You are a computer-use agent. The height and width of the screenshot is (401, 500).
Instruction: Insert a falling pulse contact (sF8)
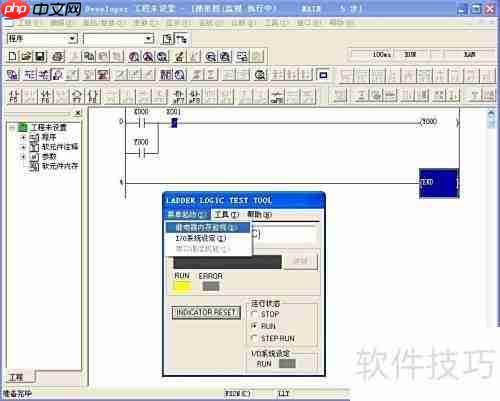195,96
